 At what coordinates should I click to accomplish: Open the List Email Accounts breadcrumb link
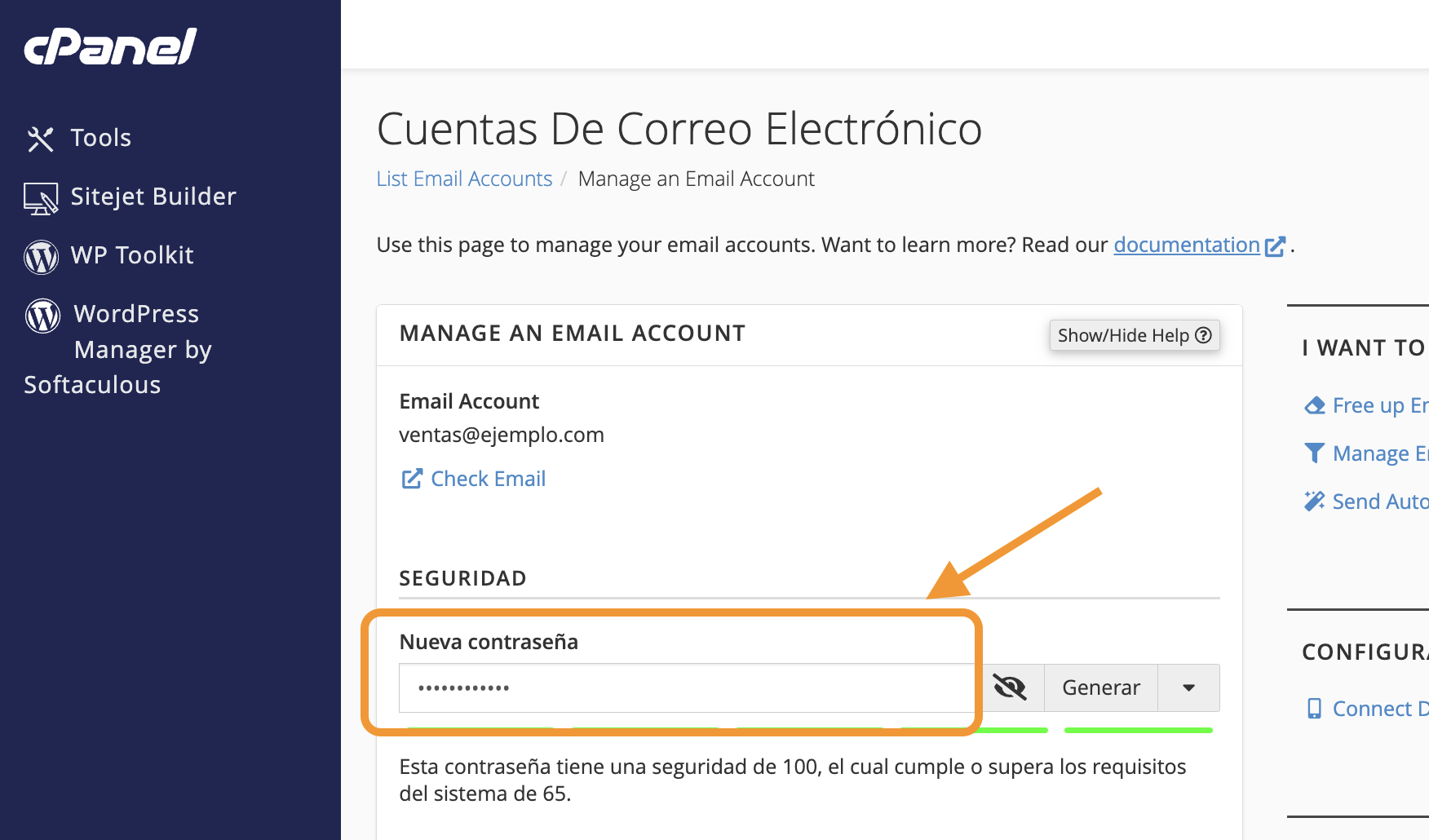pyautogui.click(x=464, y=179)
